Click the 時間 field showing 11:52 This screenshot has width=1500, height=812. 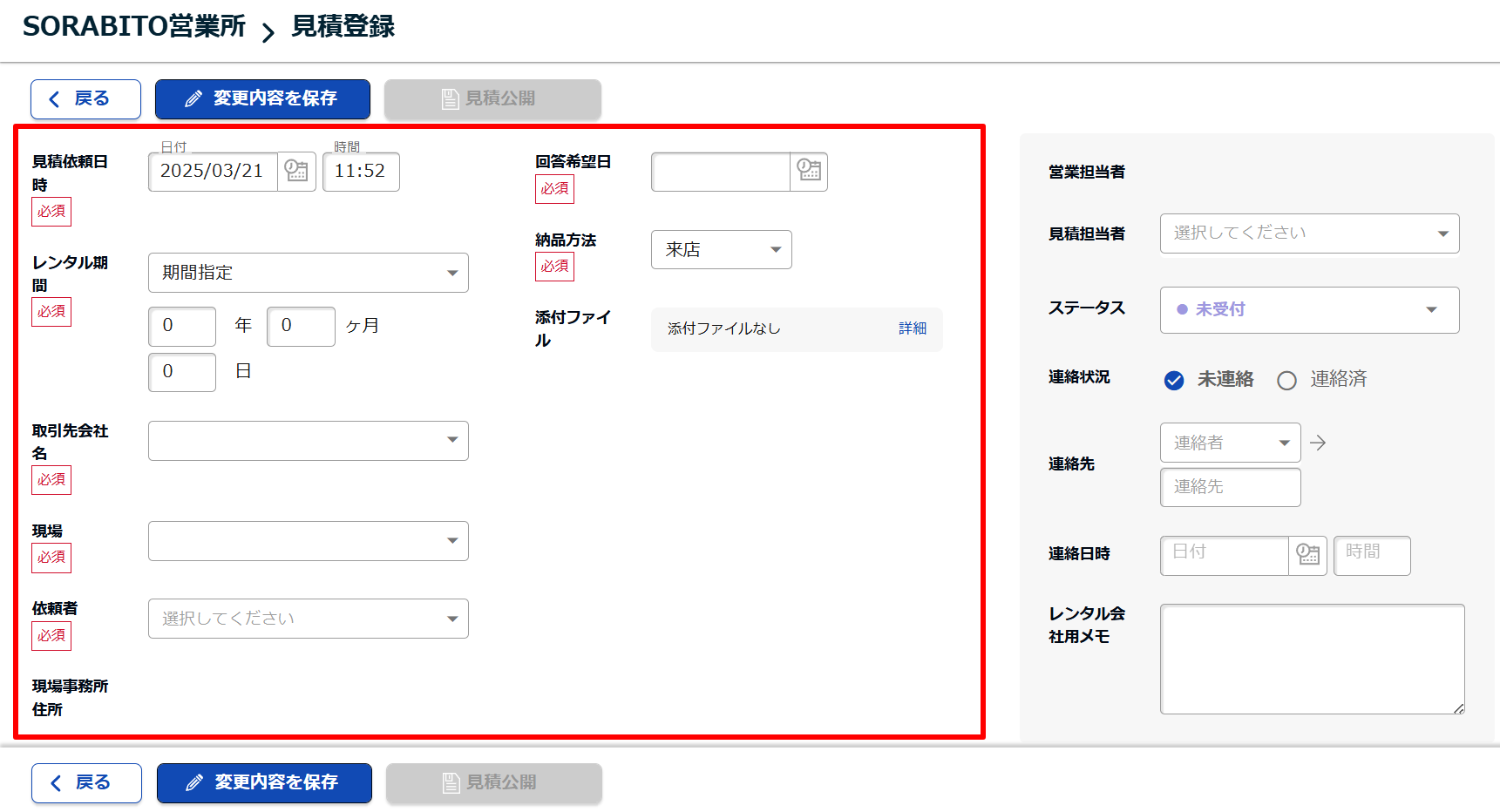[361, 172]
